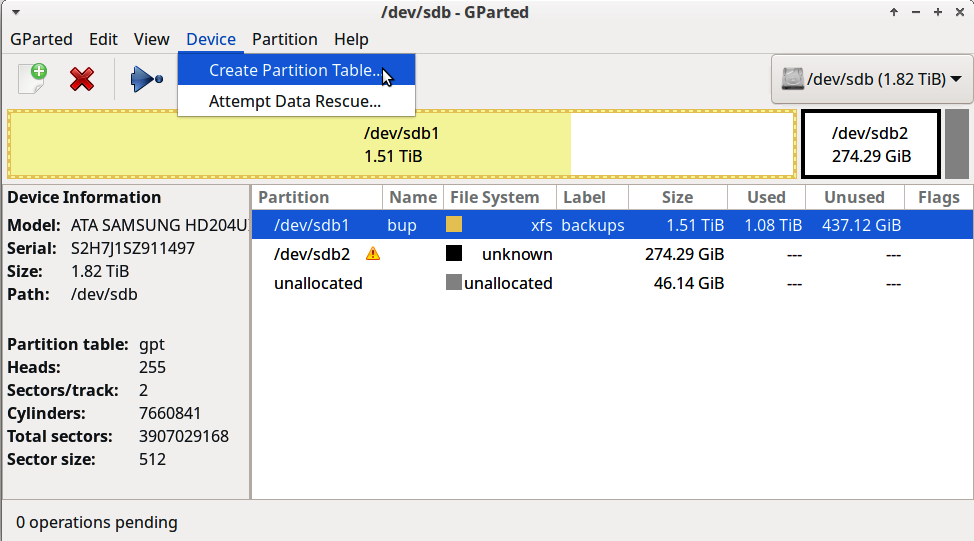Viewport: 974px width, 541px height.
Task: Select the /dev/sdb1 partition row
Action: (612, 225)
